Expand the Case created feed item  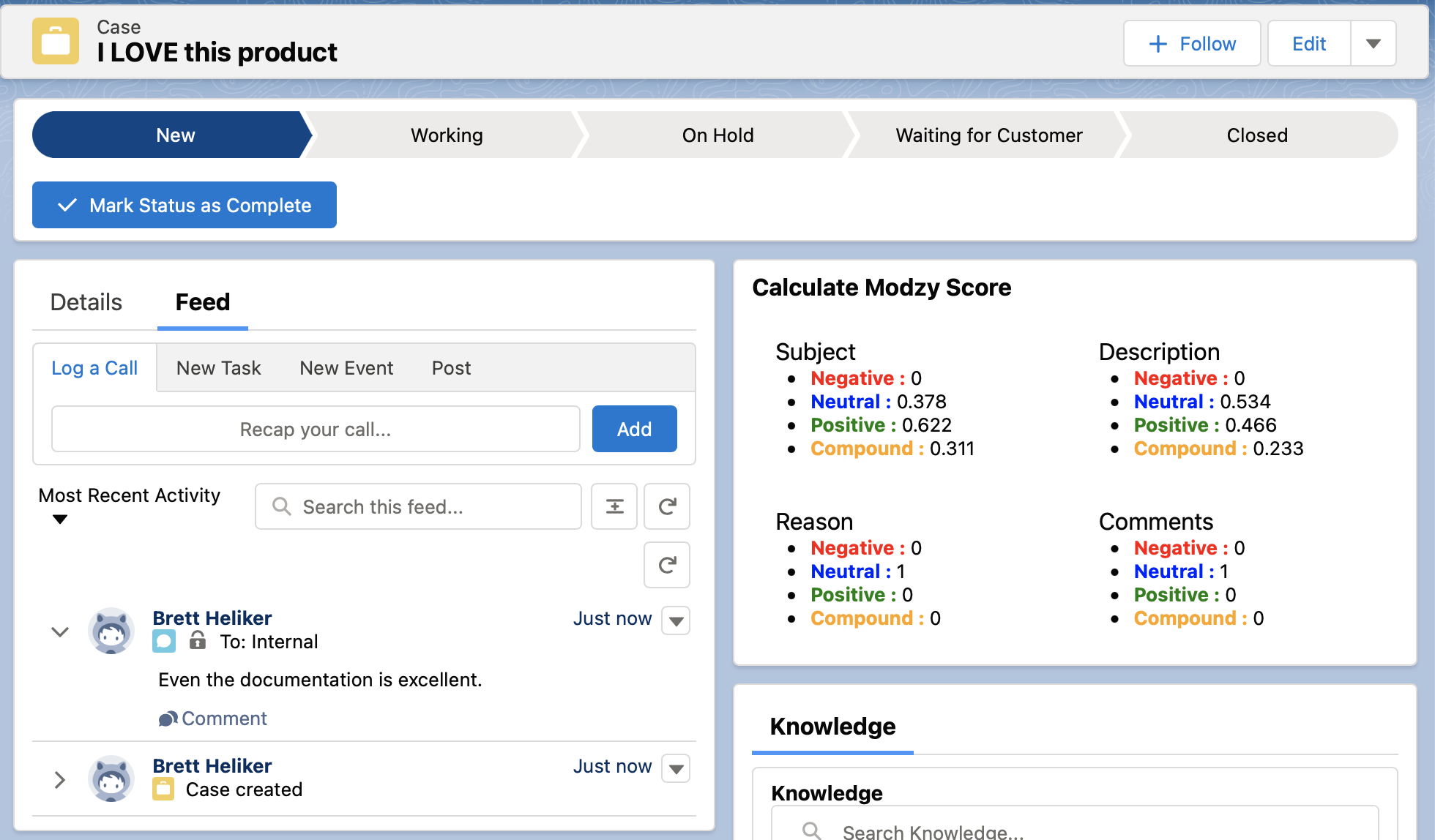tap(60, 780)
